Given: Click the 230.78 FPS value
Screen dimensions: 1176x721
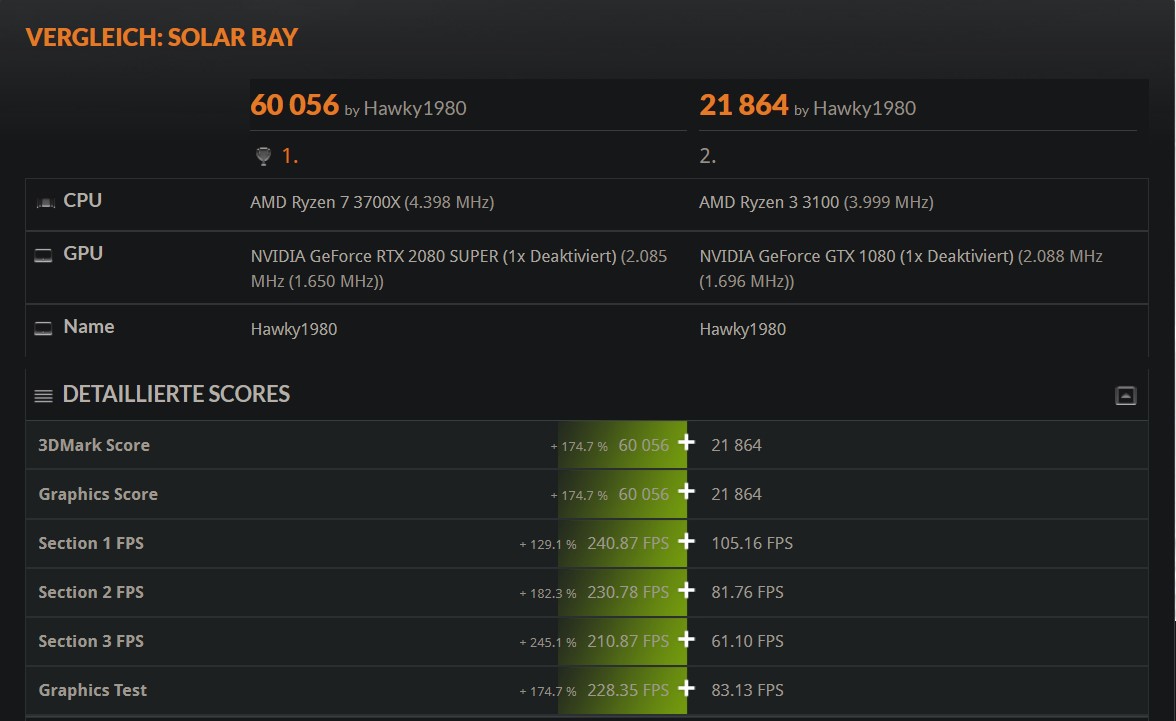Looking at the screenshot, I should point(628,592).
